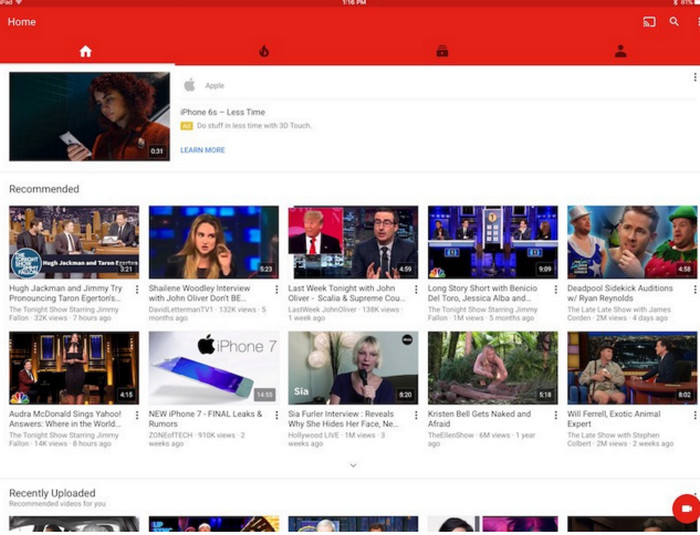This screenshot has width=700, height=535.
Task: Click the Home title in header
Action: [22, 22]
